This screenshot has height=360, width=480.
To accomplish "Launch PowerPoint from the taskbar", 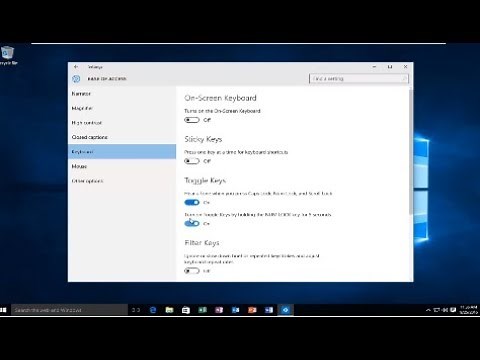I will coord(252,310).
